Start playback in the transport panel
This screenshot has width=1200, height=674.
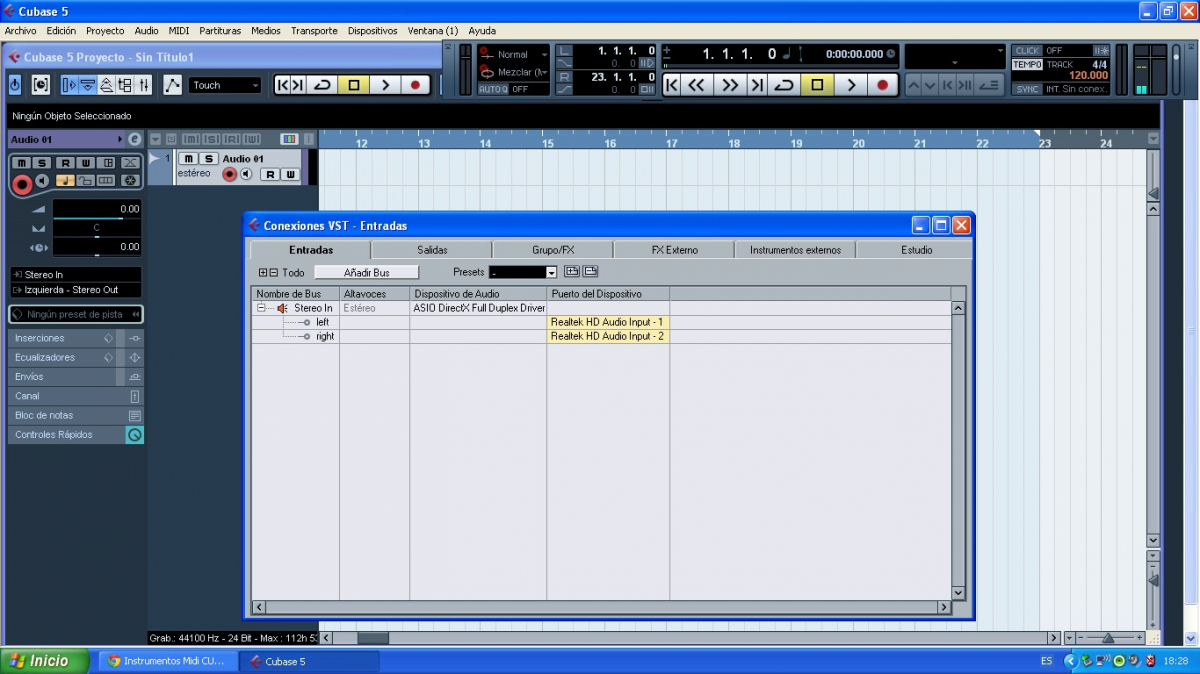pos(851,85)
